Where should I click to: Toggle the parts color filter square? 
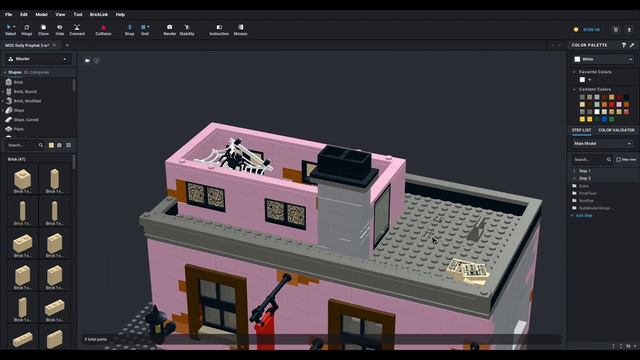51,145
